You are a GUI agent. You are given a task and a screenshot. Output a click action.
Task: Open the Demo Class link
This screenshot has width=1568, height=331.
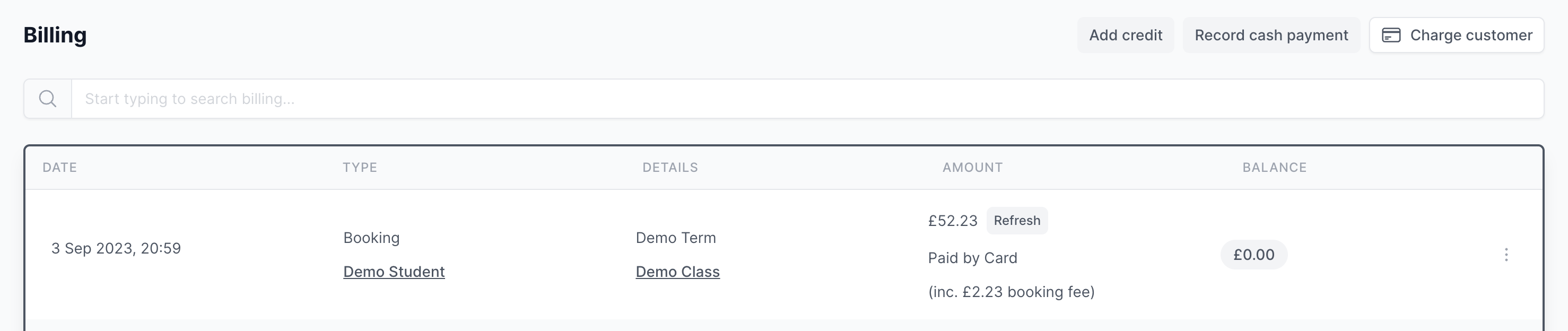coord(677,272)
